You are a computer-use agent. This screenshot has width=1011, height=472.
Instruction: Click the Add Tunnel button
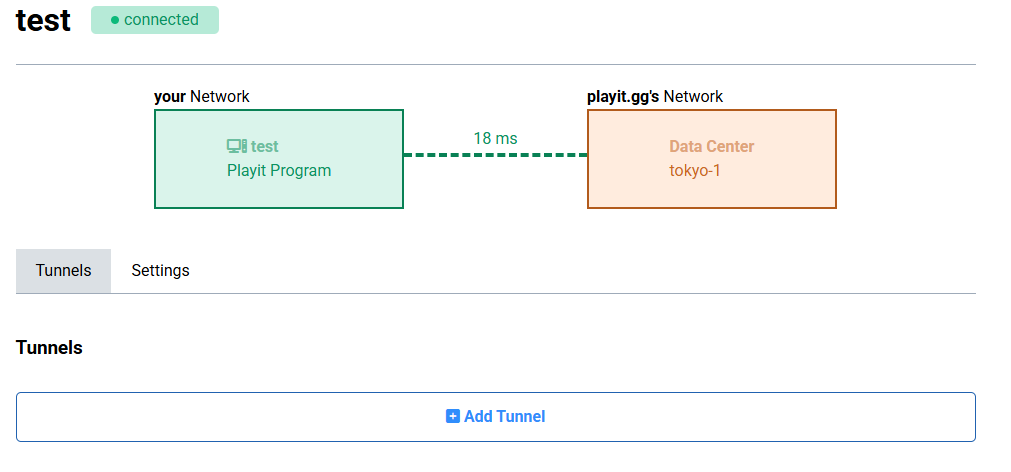496,417
